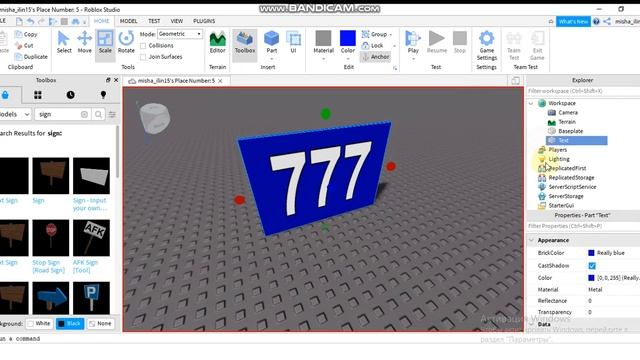Click the Filter workspace field
The height and width of the screenshot is (360, 640).
tap(583, 91)
